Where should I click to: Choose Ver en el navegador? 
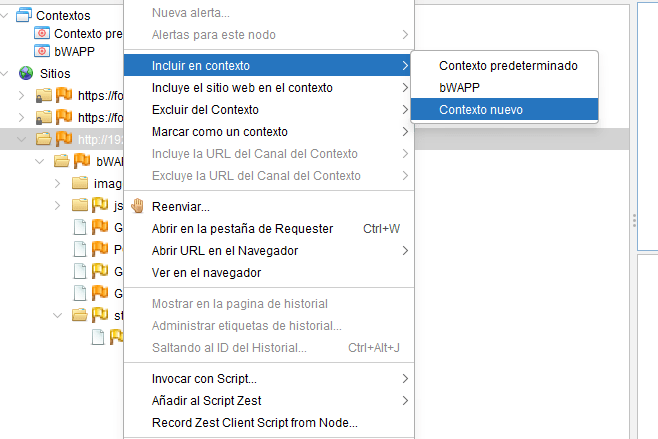[206, 272]
